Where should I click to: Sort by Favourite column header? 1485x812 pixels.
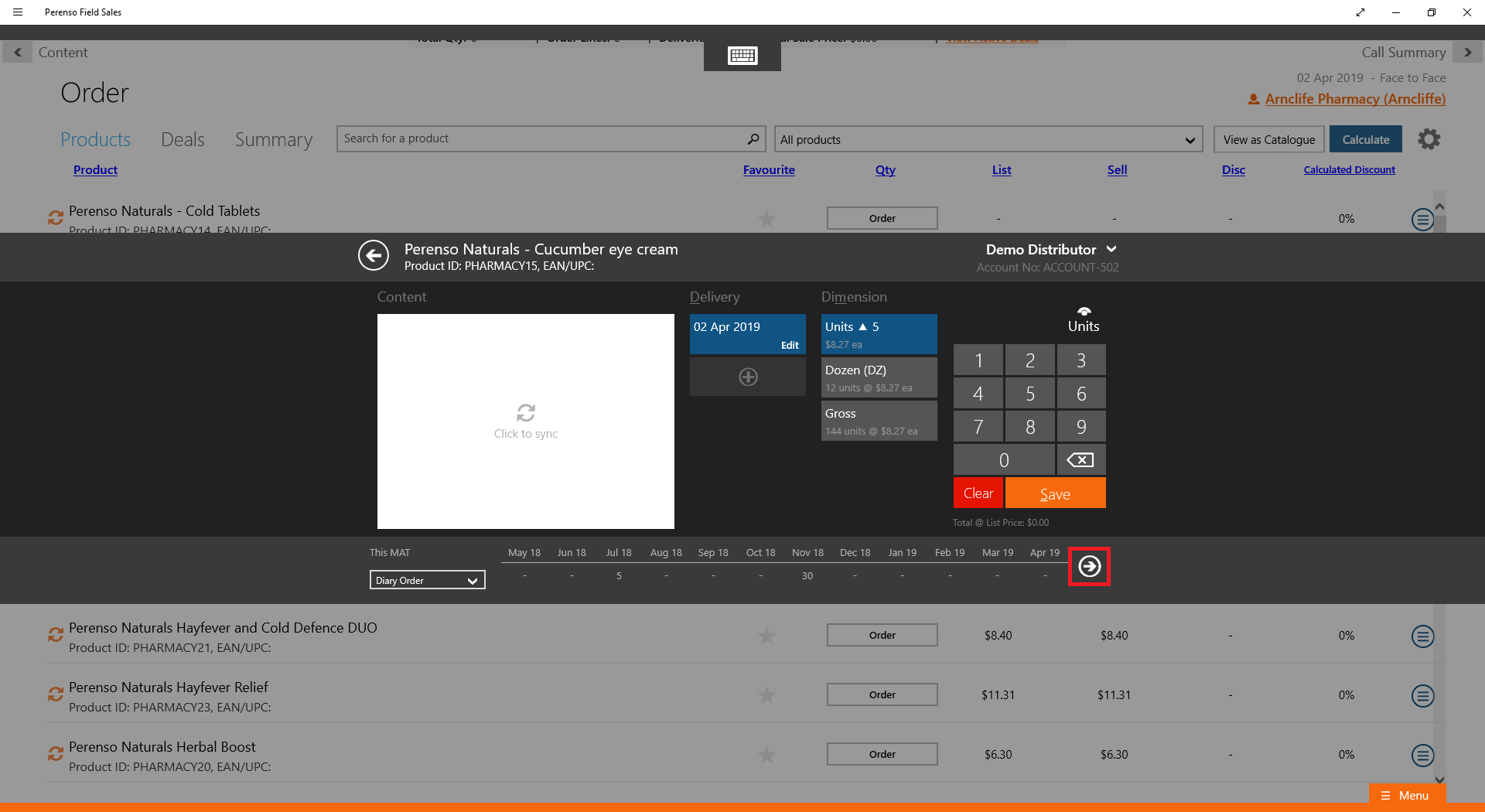pos(769,170)
